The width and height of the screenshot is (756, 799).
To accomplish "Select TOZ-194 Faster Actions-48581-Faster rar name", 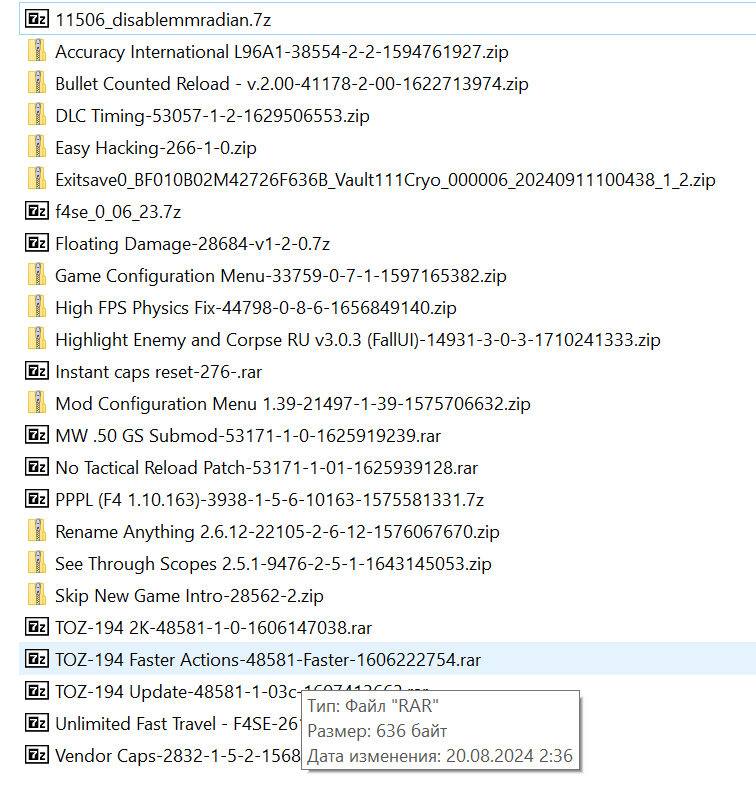I will 268,660.
